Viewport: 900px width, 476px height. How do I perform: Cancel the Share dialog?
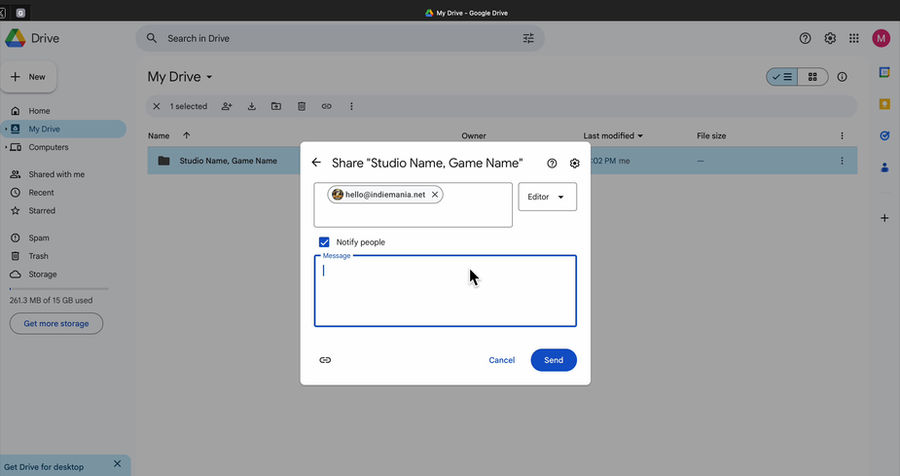(502, 360)
